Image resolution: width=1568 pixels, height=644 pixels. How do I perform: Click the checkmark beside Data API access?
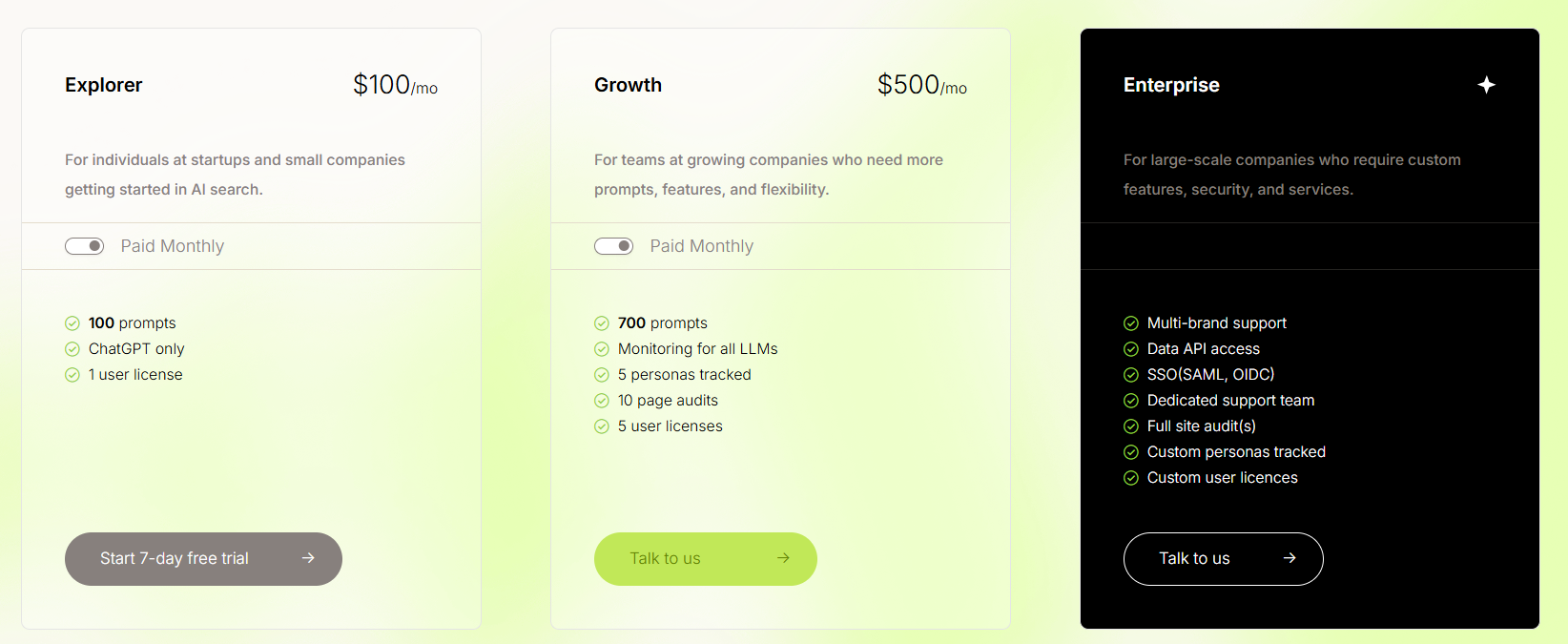coord(1130,348)
